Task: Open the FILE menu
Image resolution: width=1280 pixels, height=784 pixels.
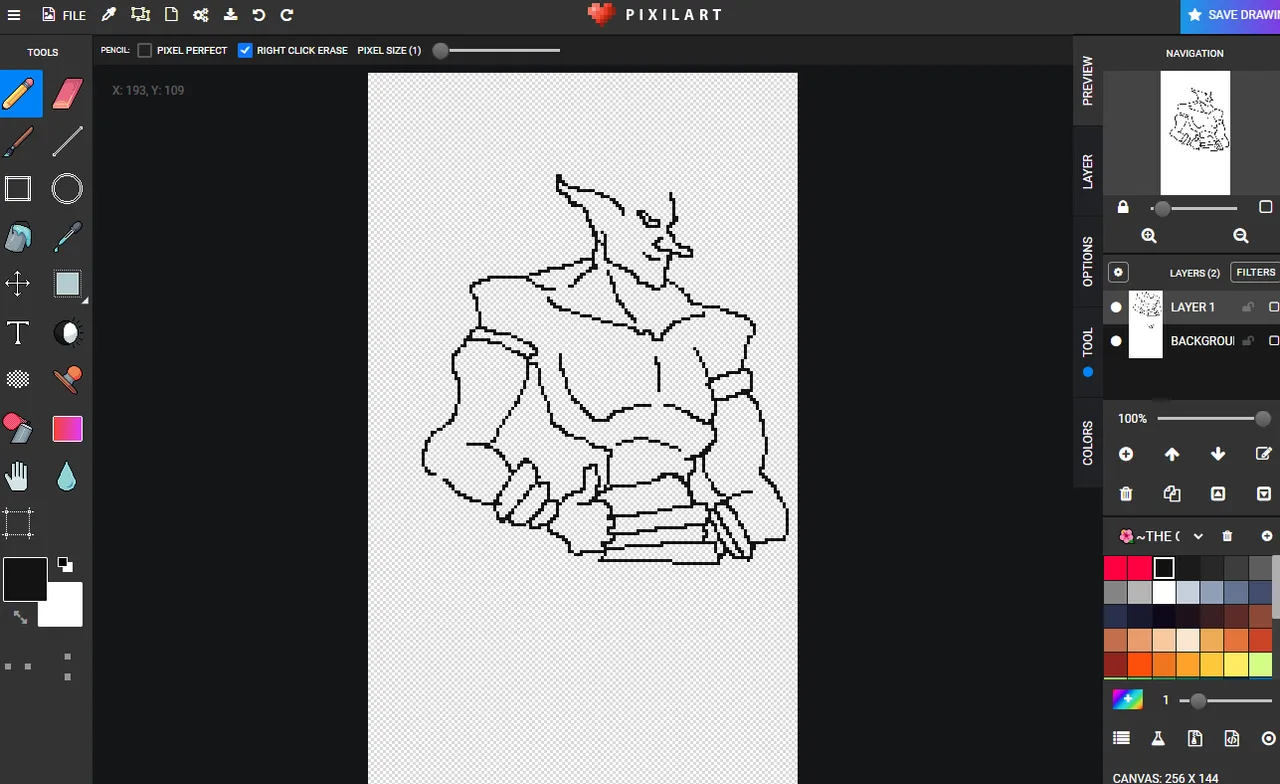Action: (x=64, y=15)
